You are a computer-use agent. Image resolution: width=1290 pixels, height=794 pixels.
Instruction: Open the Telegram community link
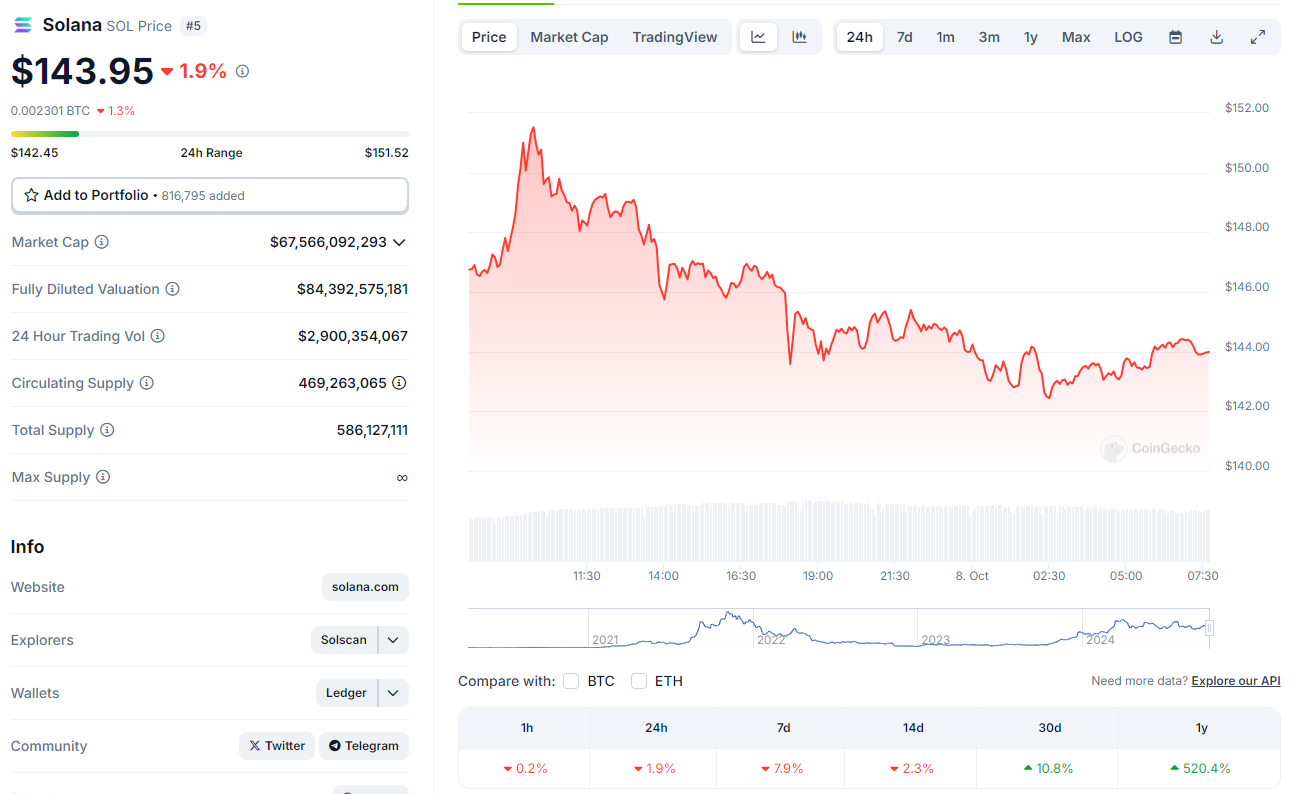pyautogui.click(x=364, y=746)
